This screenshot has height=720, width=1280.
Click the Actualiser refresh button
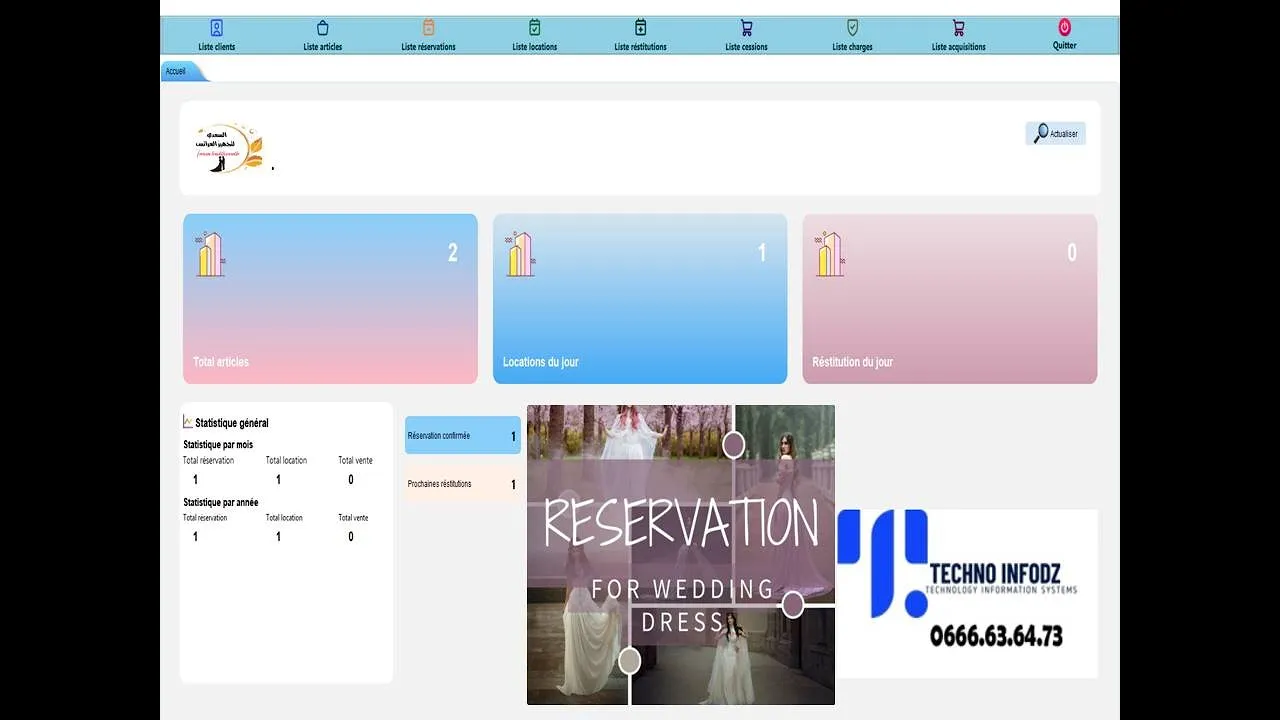[x=1055, y=134]
